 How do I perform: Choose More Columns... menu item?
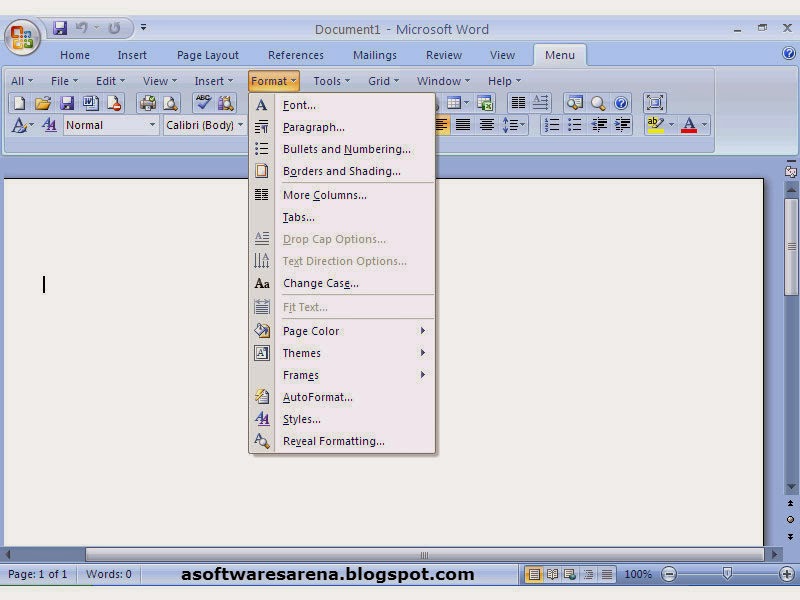[x=342, y=195]
